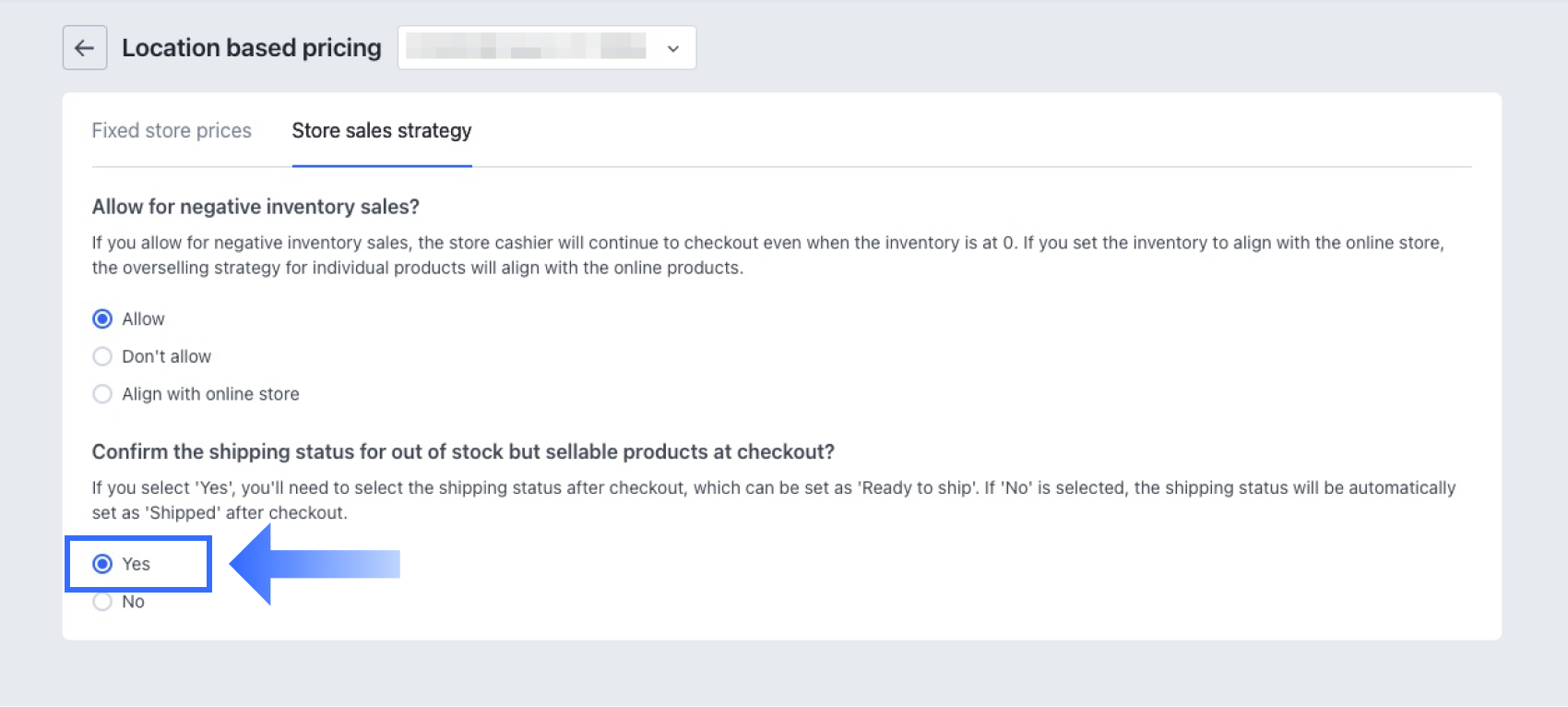Choose the No radio button
The height and width of the screenshot is (707, 1568).
[102, 603]
